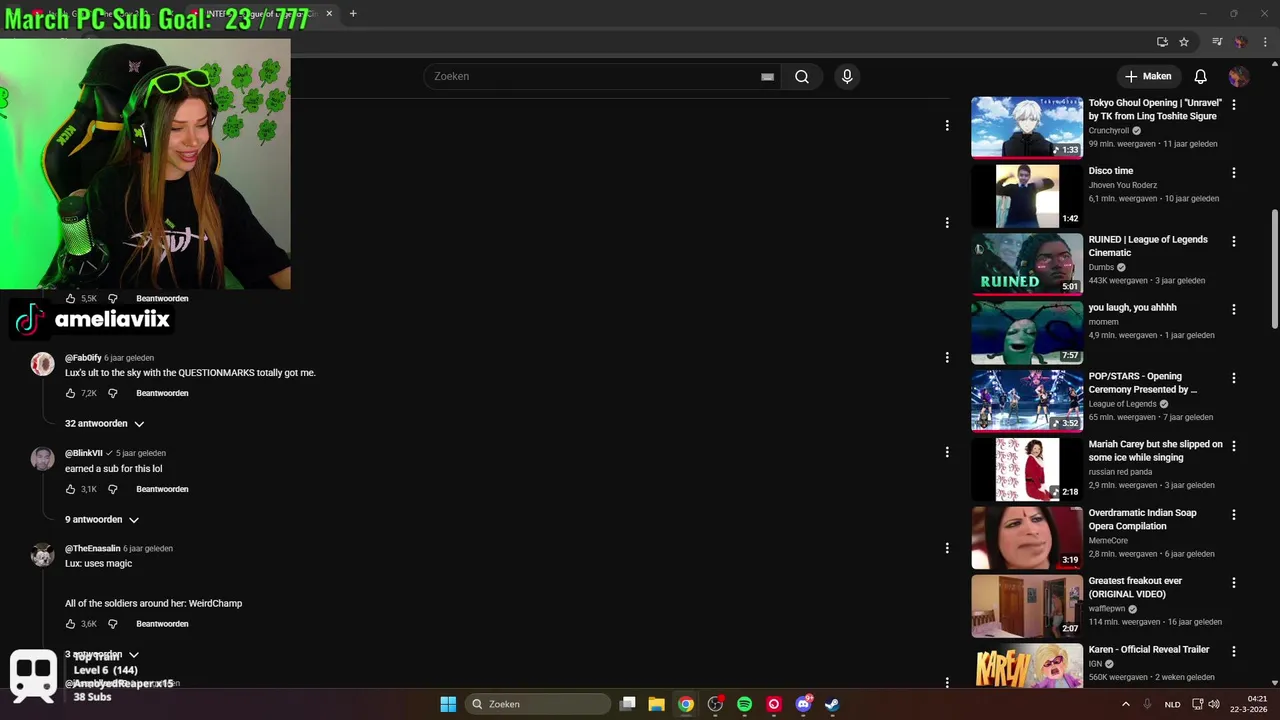This screenshot has width=1280, height=720.
Task: Open more options for Mariah Carey video
Action: point(1234,446)
